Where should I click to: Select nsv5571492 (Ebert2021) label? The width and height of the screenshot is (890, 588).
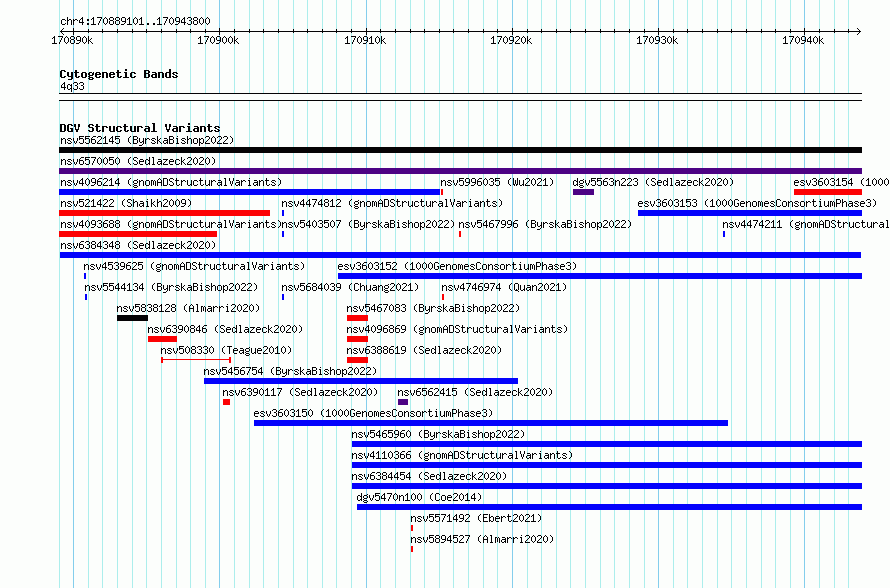[476, 518]
